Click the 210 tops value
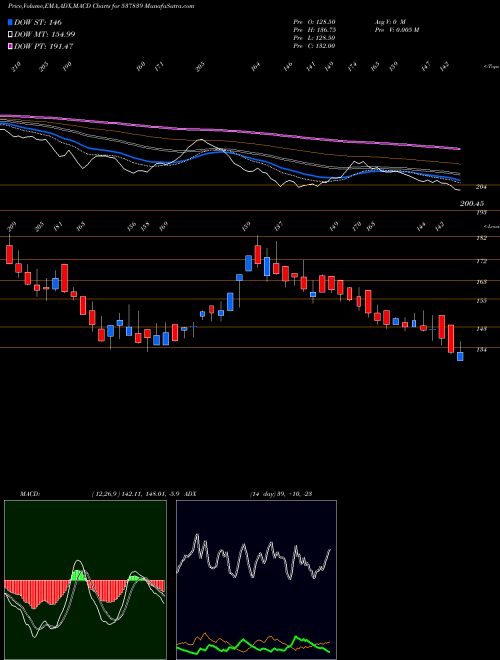500x660 pixels. tap(16, 67)
